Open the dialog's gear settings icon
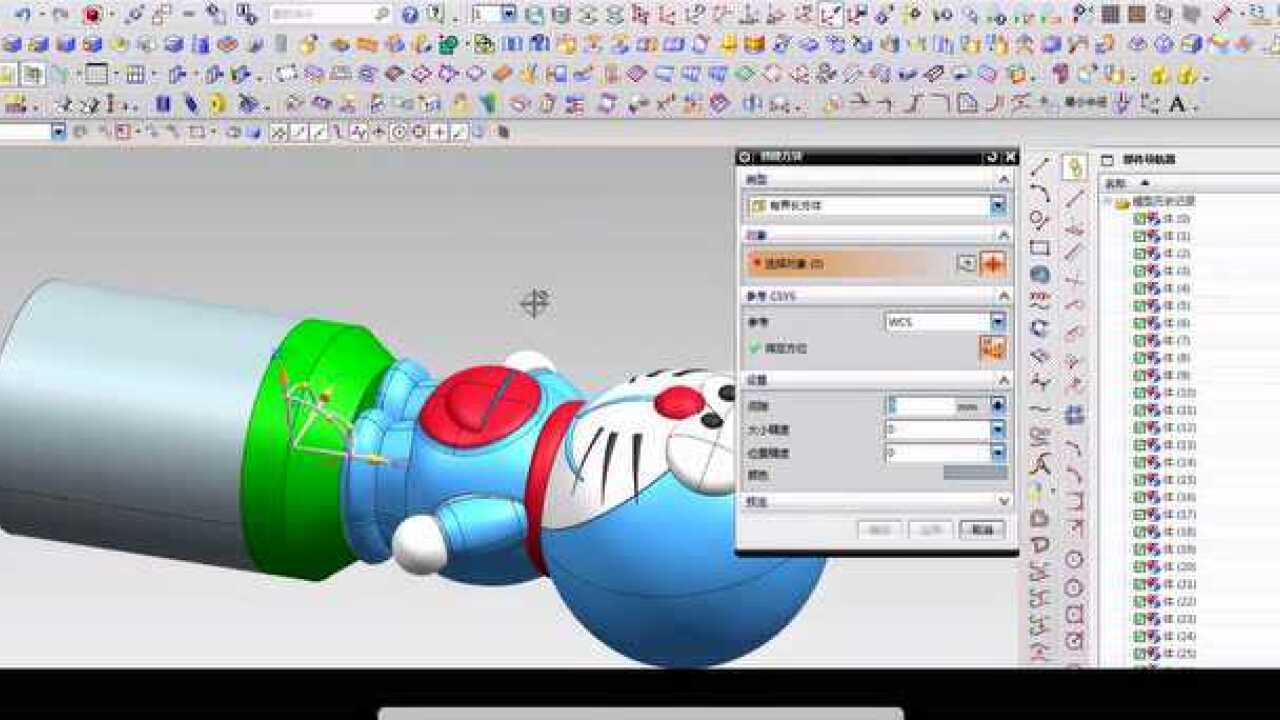The height and width of the screenshot is (720, 1280). 744,157
